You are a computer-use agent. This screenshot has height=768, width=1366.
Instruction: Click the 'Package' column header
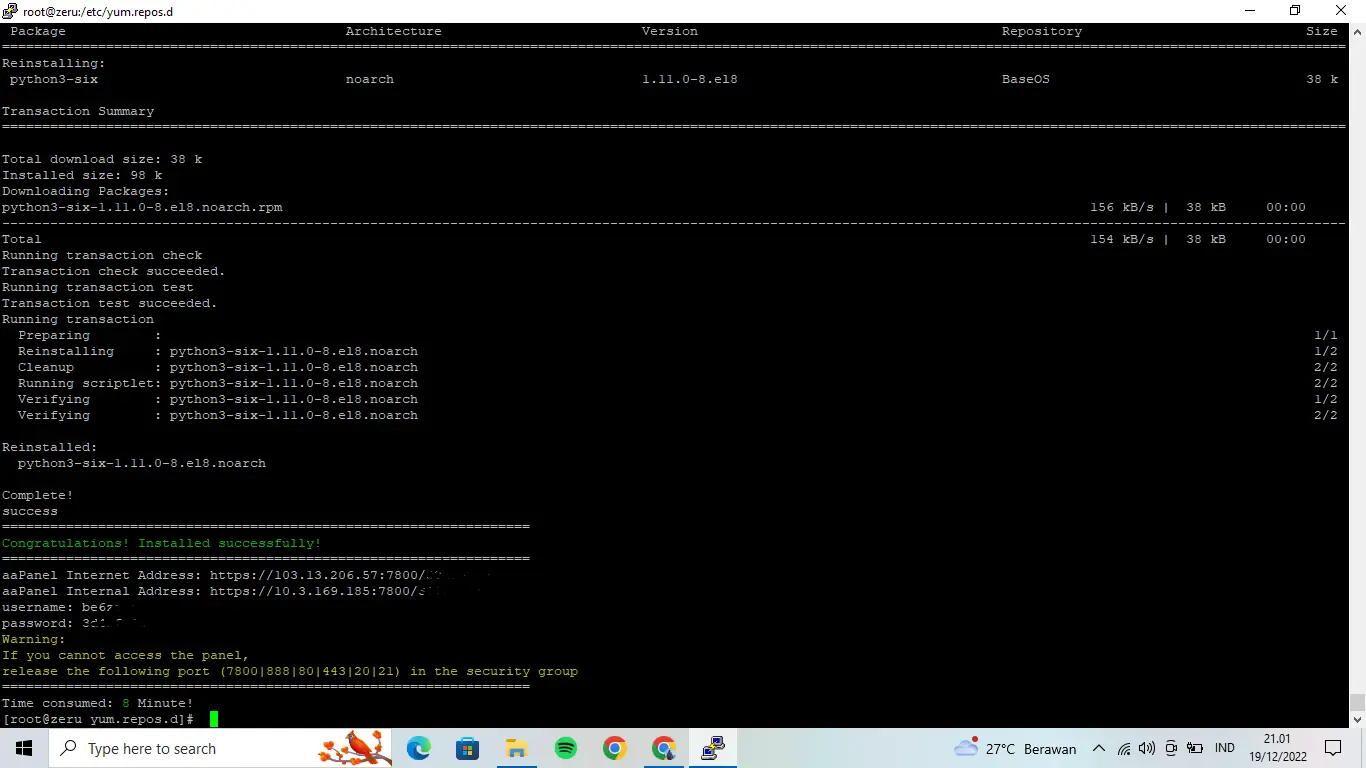pos(38,31)
